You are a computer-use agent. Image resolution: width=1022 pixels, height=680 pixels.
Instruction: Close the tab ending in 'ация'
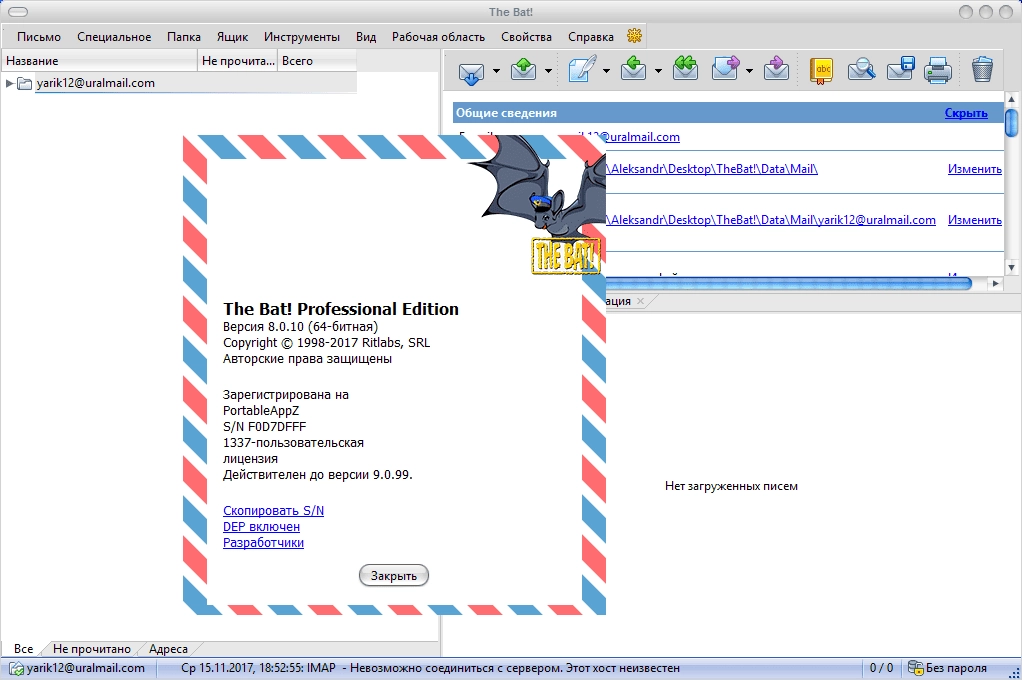point(640,301)
